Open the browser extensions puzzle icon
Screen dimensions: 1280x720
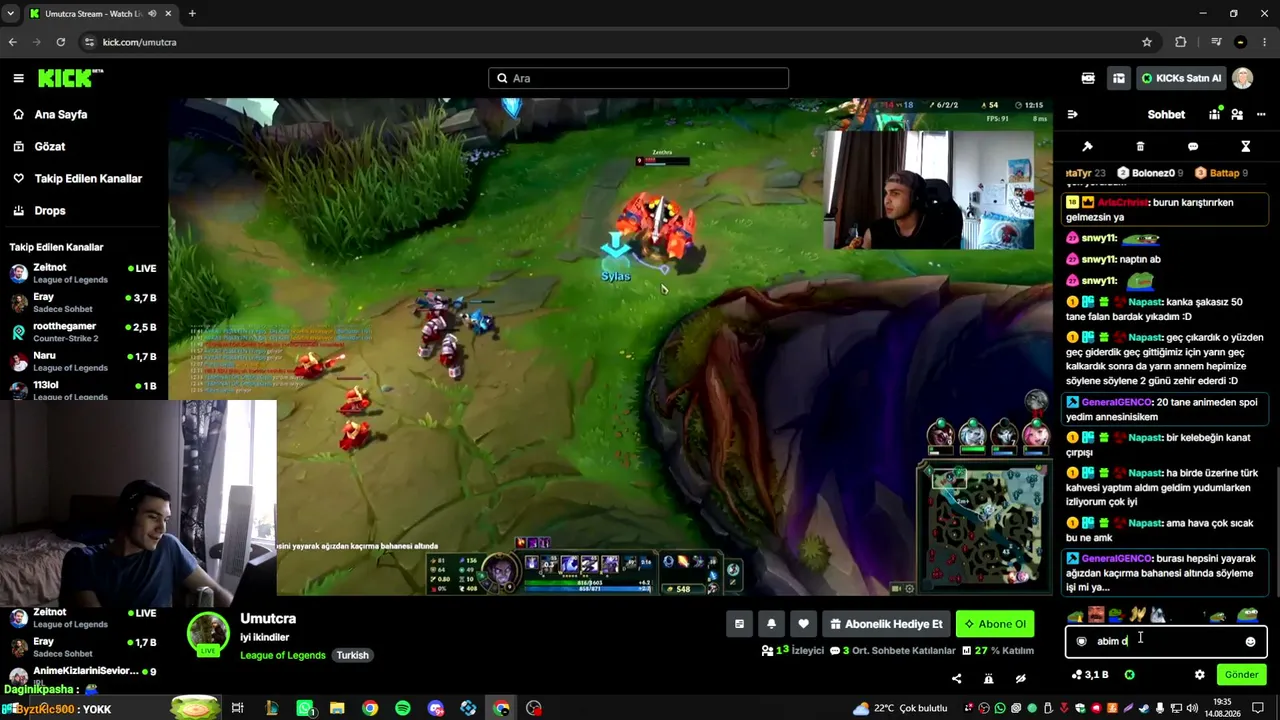(1181, 42)
